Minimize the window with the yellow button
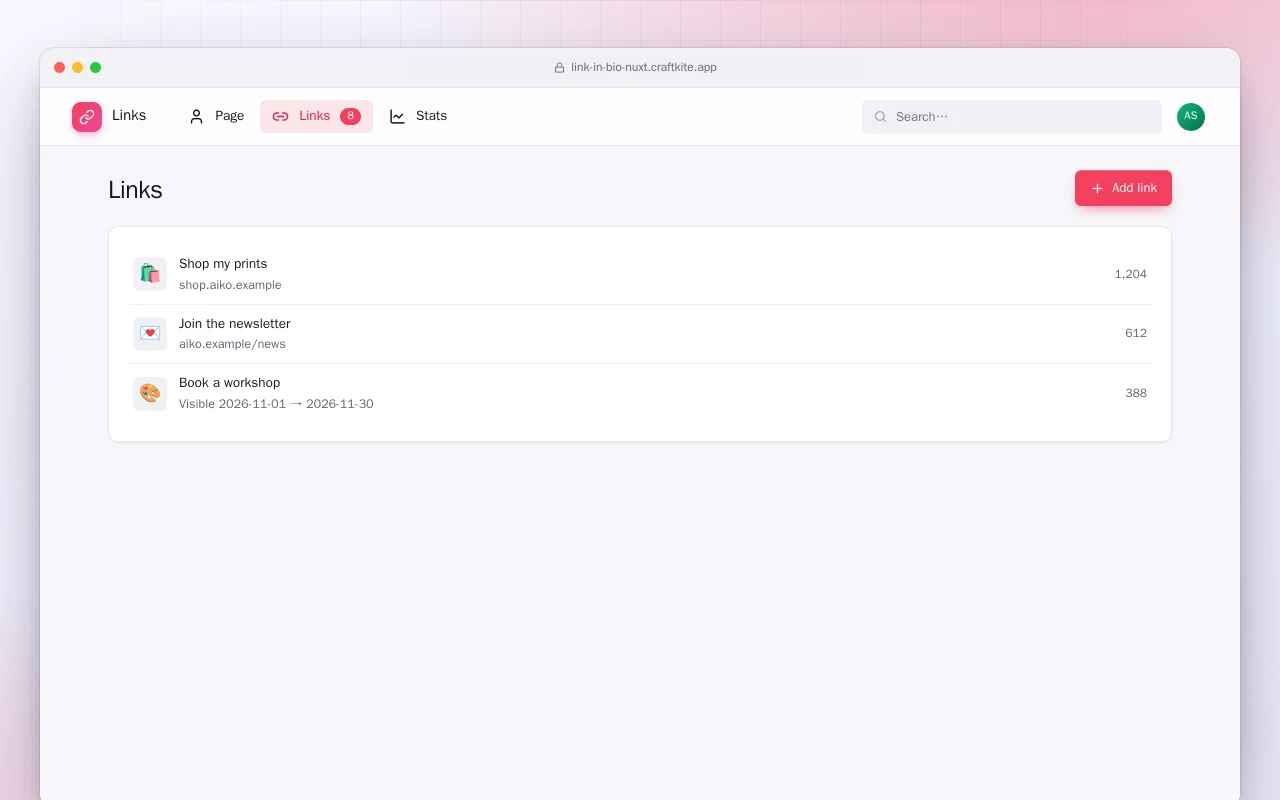Screen dimensions: 1280x800 coord(78,68)
